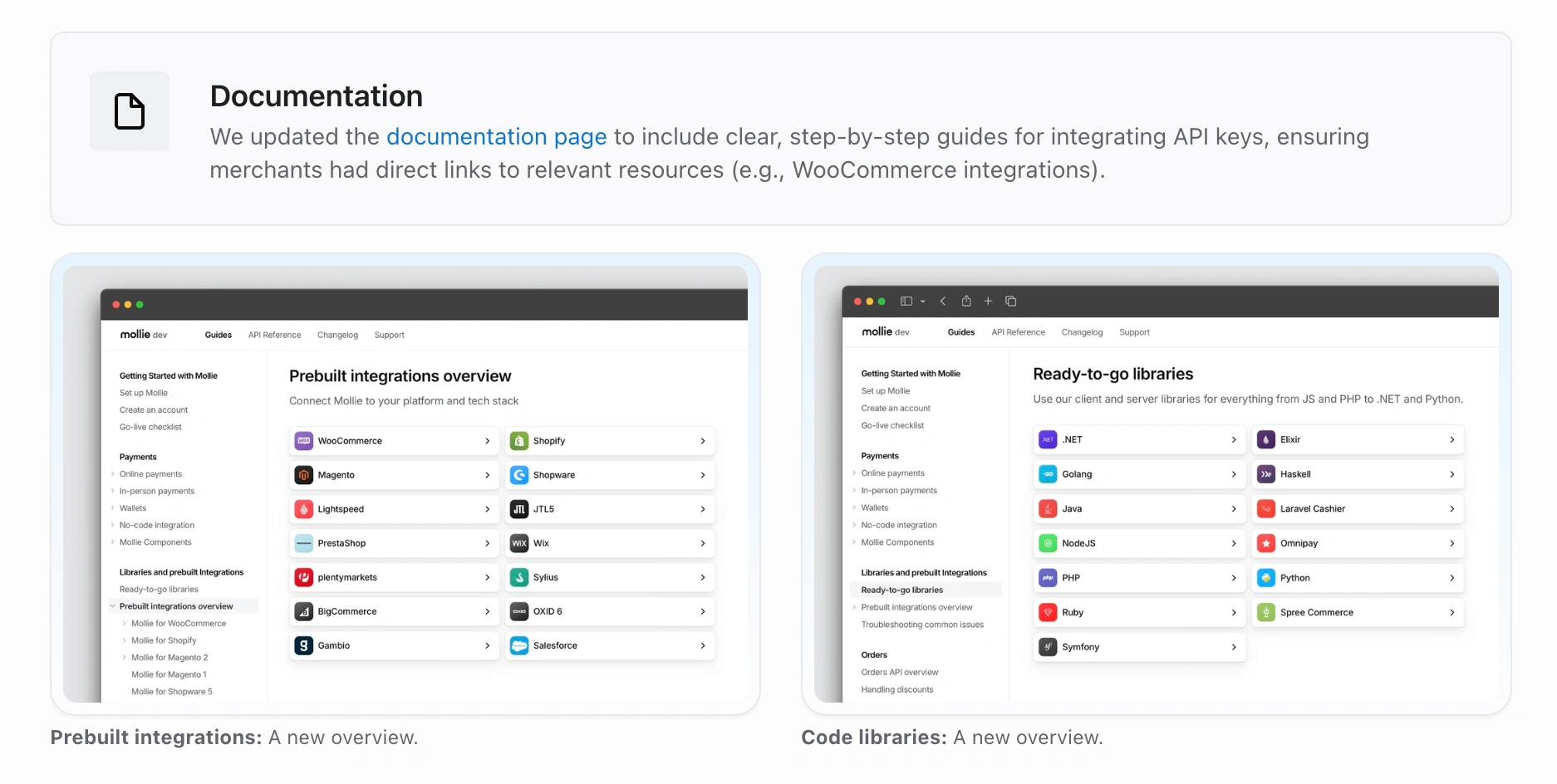Click the Haskell library icon
The height and width of the screenshot is (784, 1557).
tap(1266, 474)
